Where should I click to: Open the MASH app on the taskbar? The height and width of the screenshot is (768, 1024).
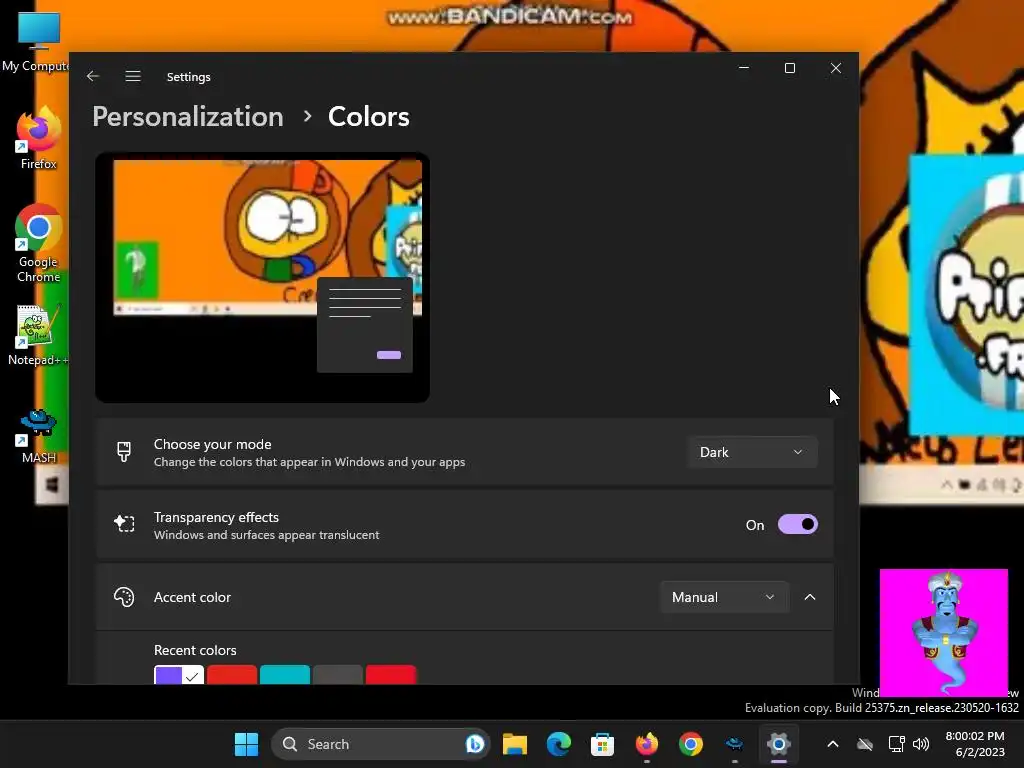[734, 744]
